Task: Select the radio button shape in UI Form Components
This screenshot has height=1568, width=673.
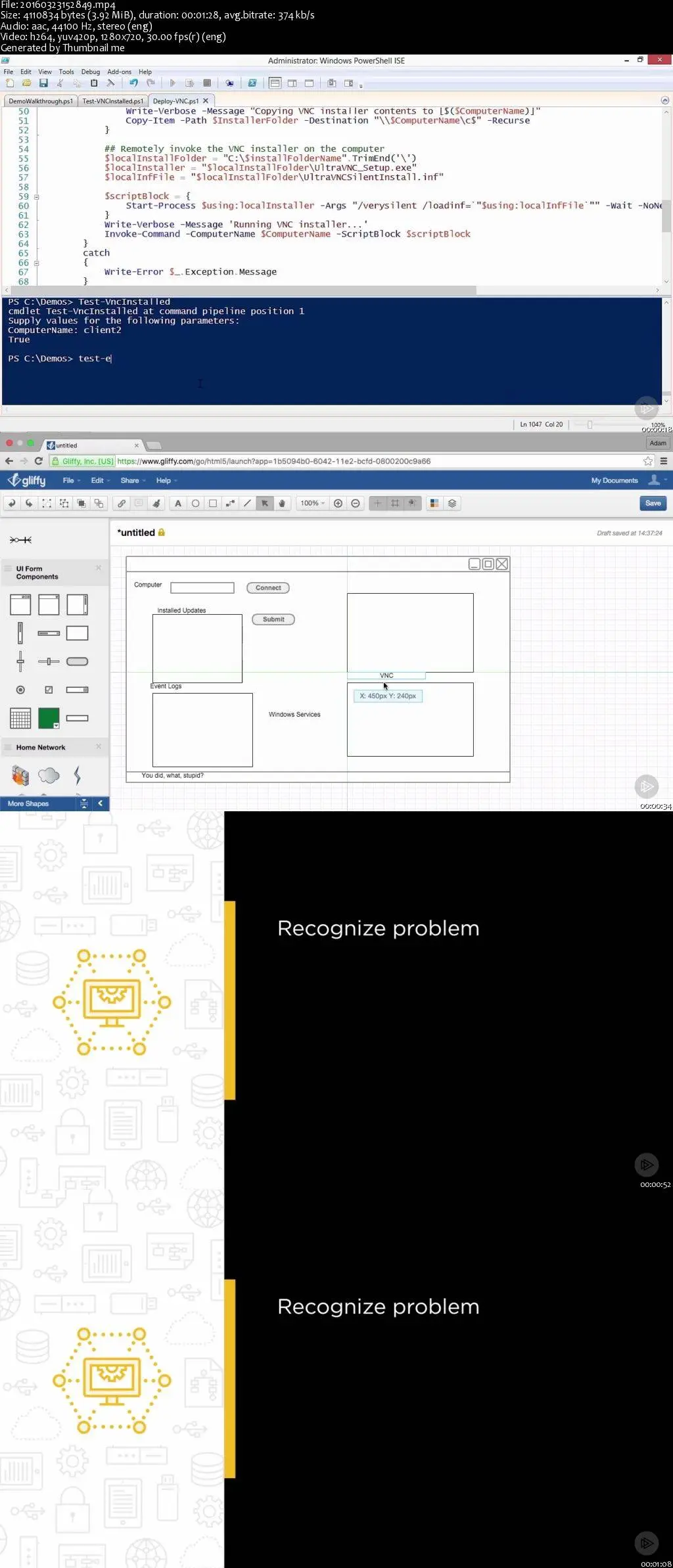Action: point(20,690)
